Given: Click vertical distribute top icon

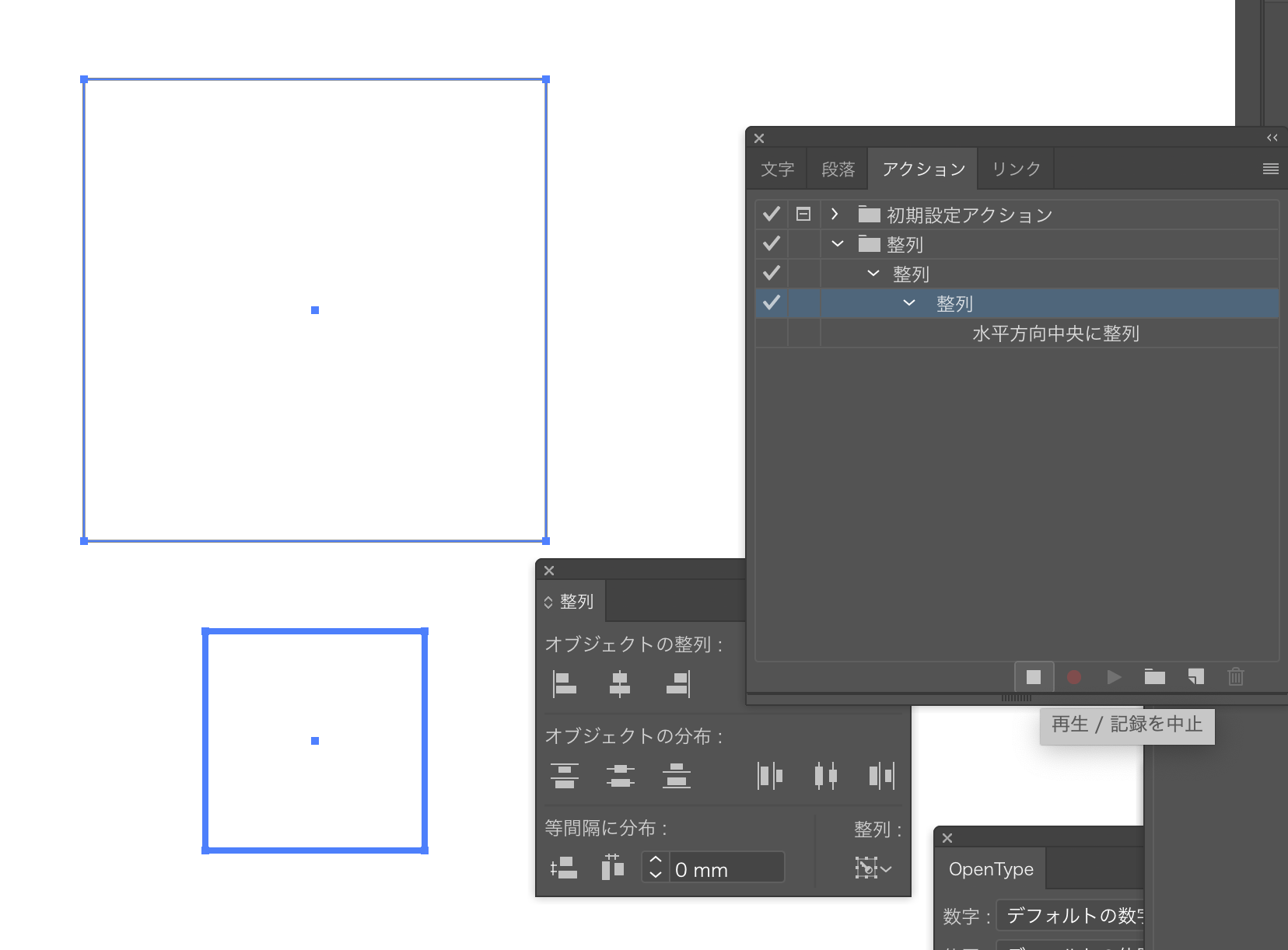Looking at the screenshot, I should [x=565, y=775].
